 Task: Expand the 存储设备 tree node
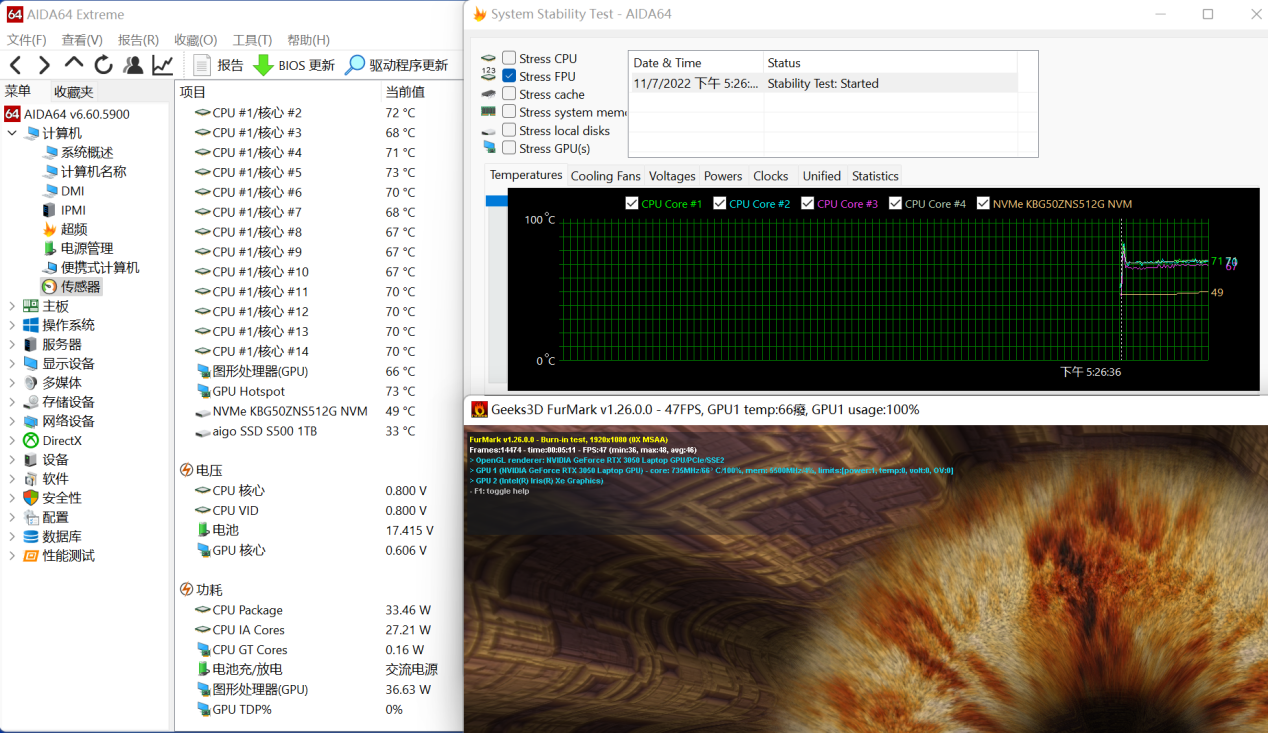point(12,402)
